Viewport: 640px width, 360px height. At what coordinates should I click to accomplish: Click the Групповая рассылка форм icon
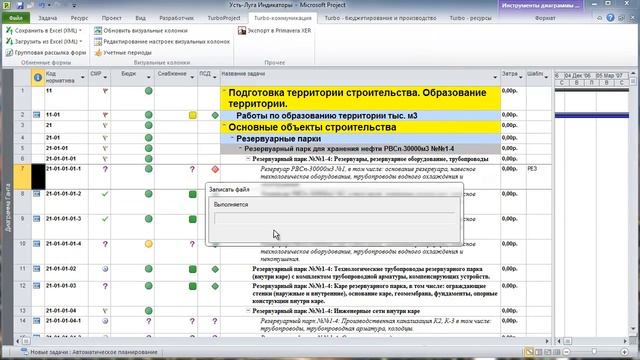pyautogui.click(x=9, y=53)
